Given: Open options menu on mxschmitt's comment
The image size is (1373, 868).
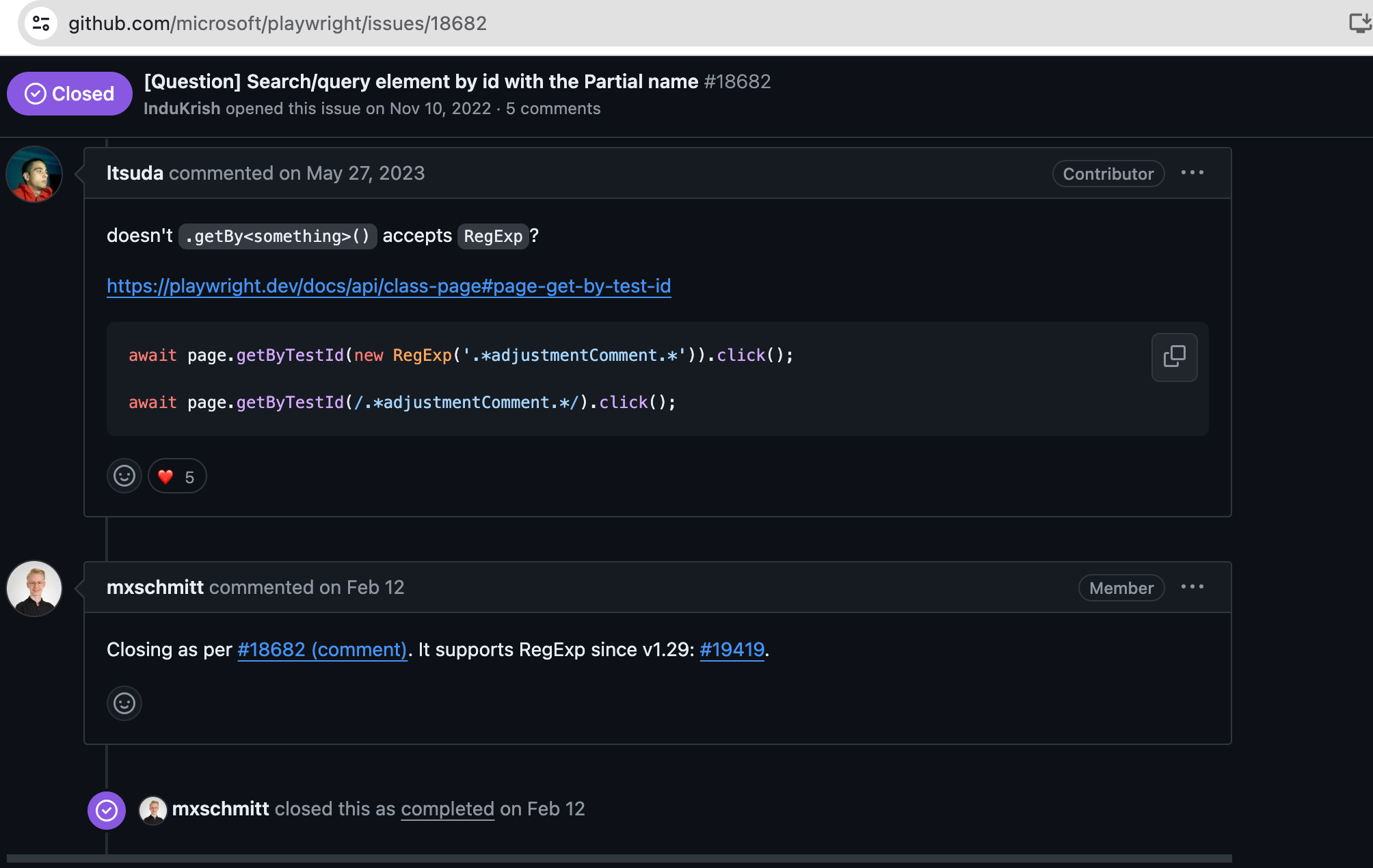Looking at the screenshot, I should pos(1192,587).
